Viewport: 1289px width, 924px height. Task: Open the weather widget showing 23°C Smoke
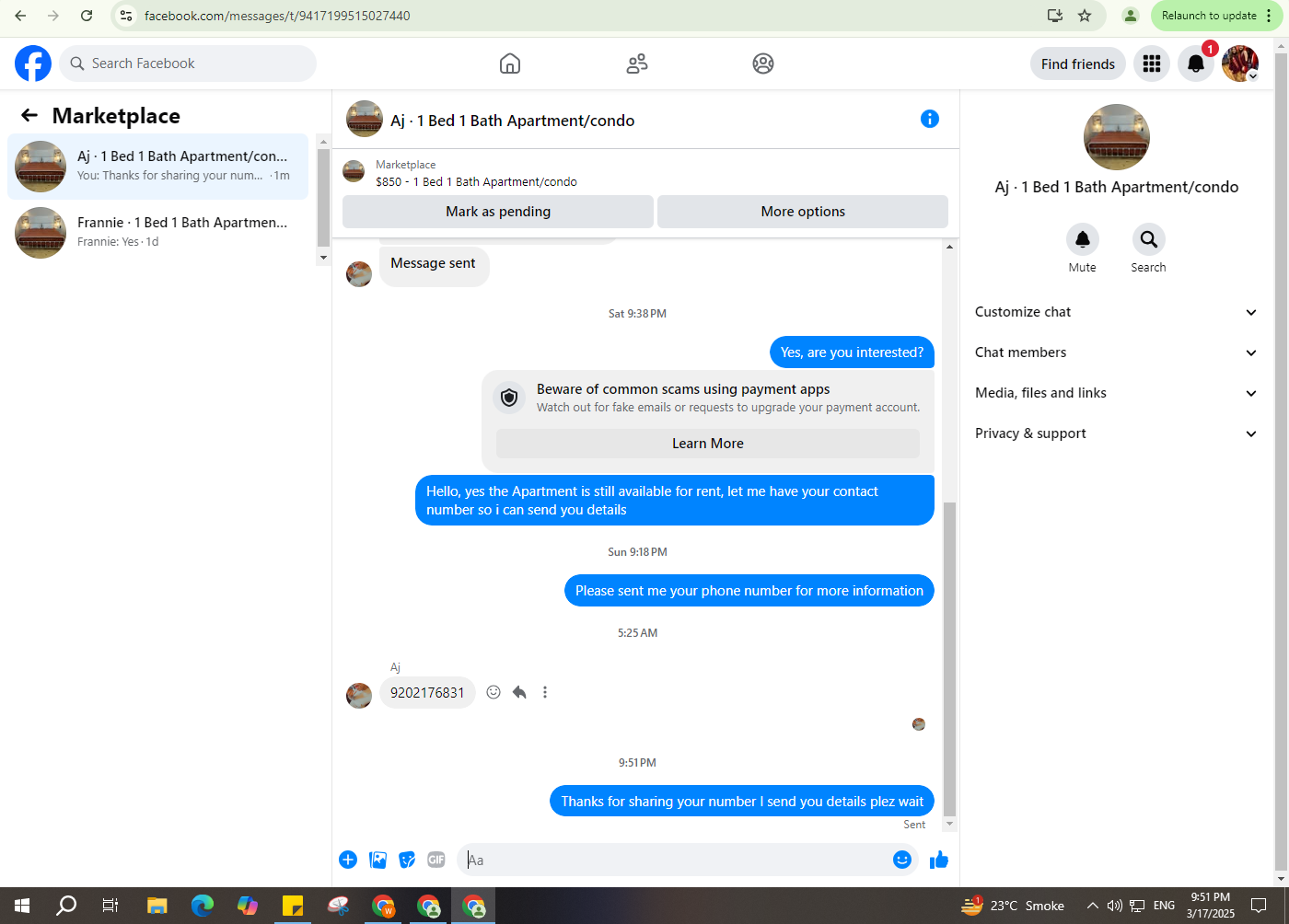pyautogui.click(x=1013, y=906)
